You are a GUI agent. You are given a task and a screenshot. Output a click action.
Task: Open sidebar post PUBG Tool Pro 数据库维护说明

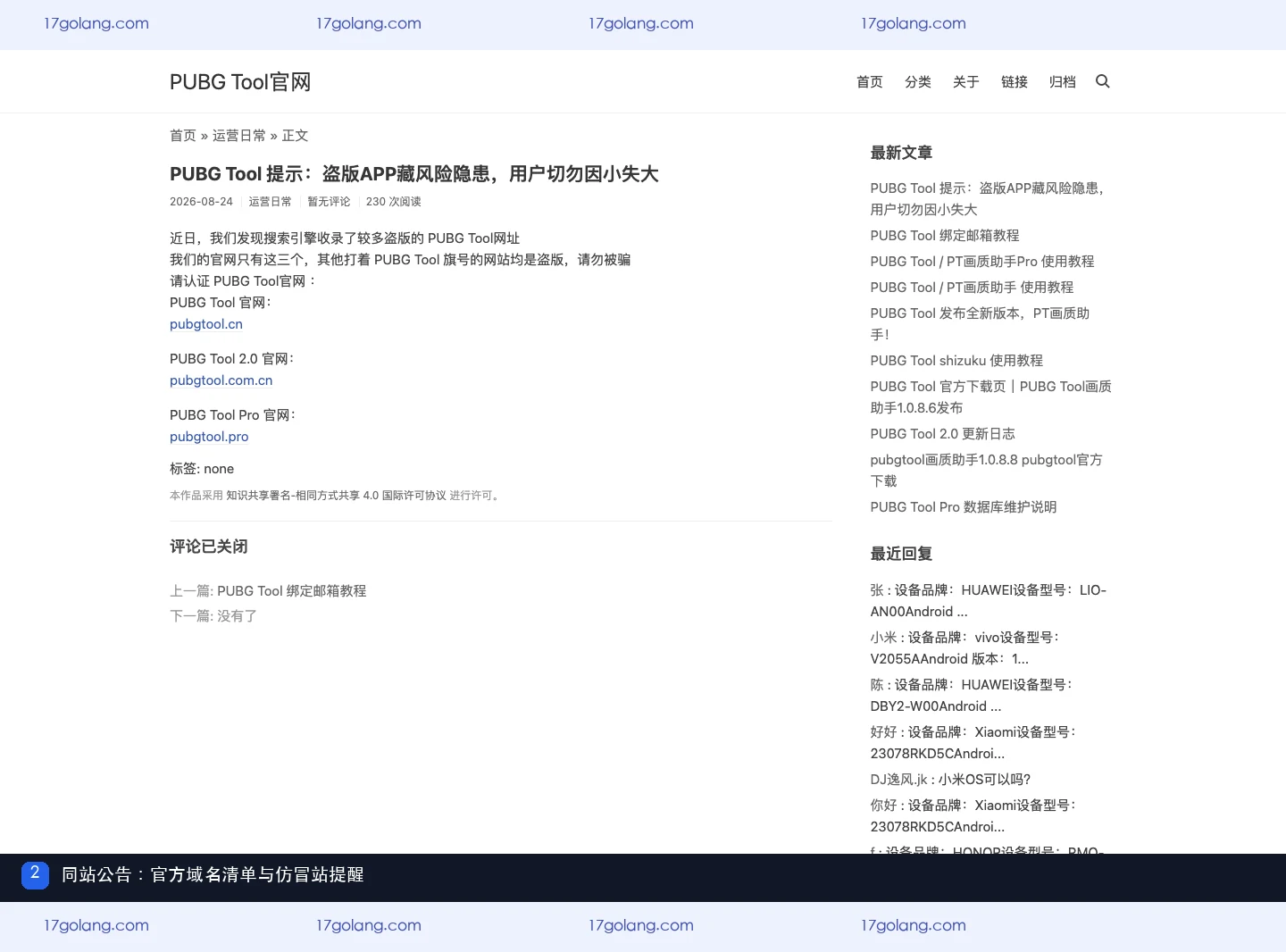pos(964,507)
